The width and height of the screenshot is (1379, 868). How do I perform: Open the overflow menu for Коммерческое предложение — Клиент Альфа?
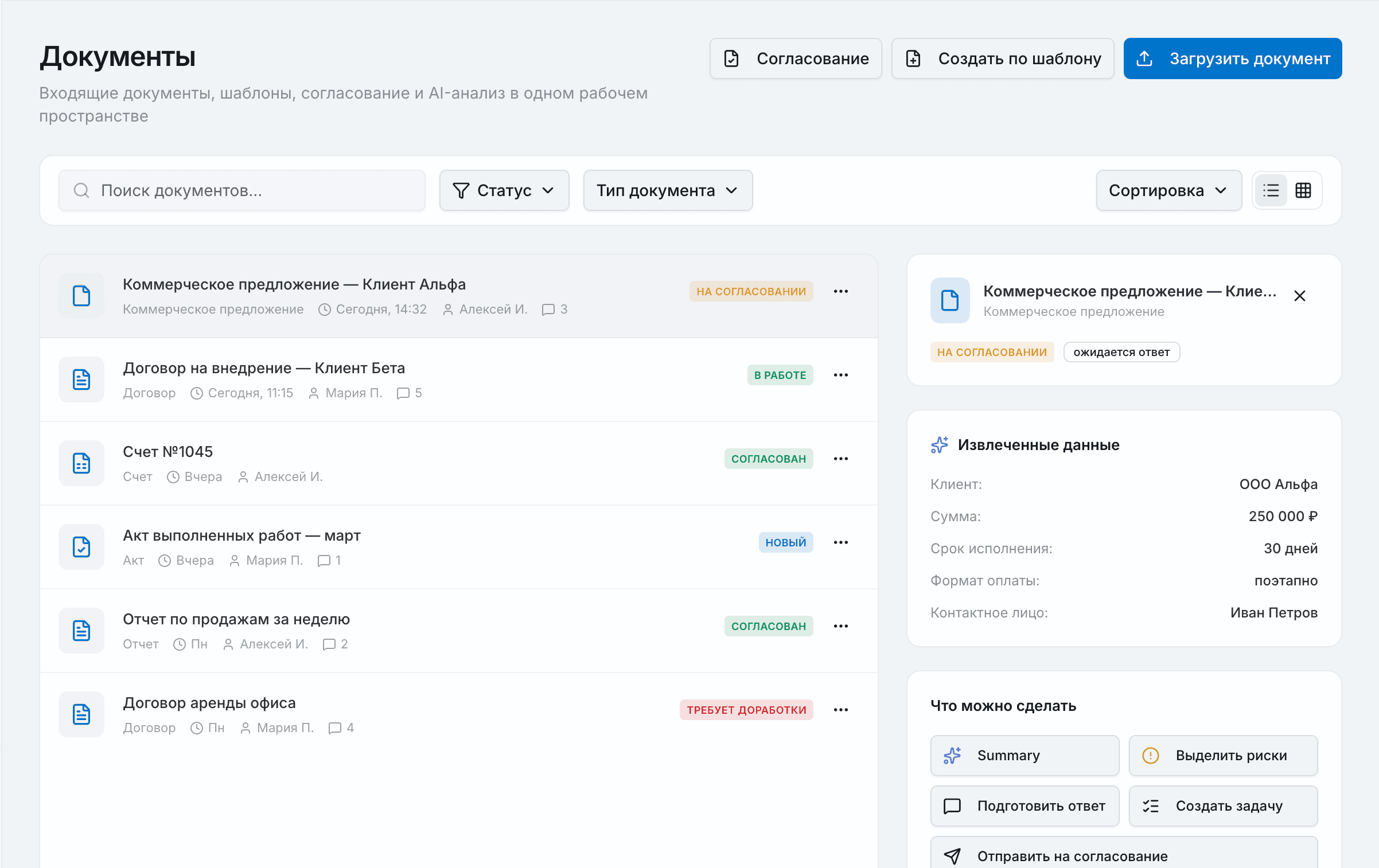(841, 291)
